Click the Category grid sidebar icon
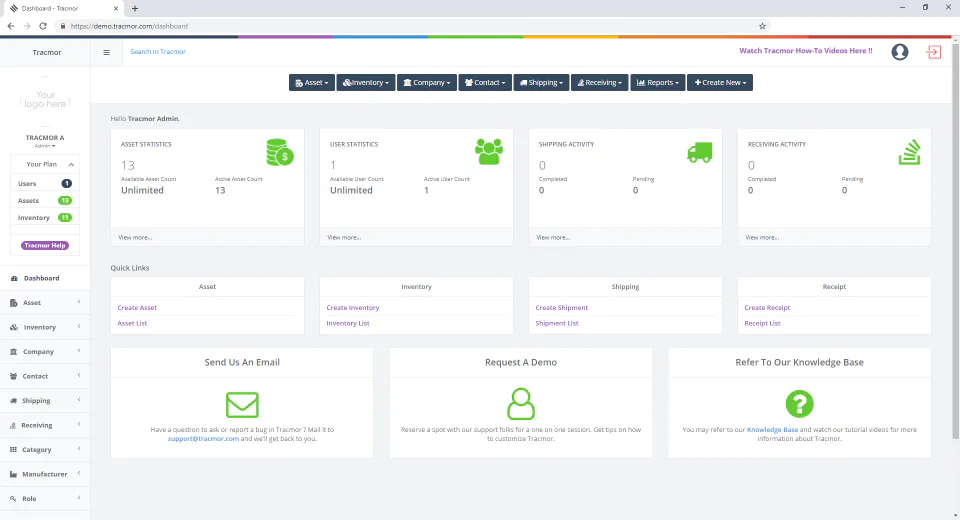 13,450
